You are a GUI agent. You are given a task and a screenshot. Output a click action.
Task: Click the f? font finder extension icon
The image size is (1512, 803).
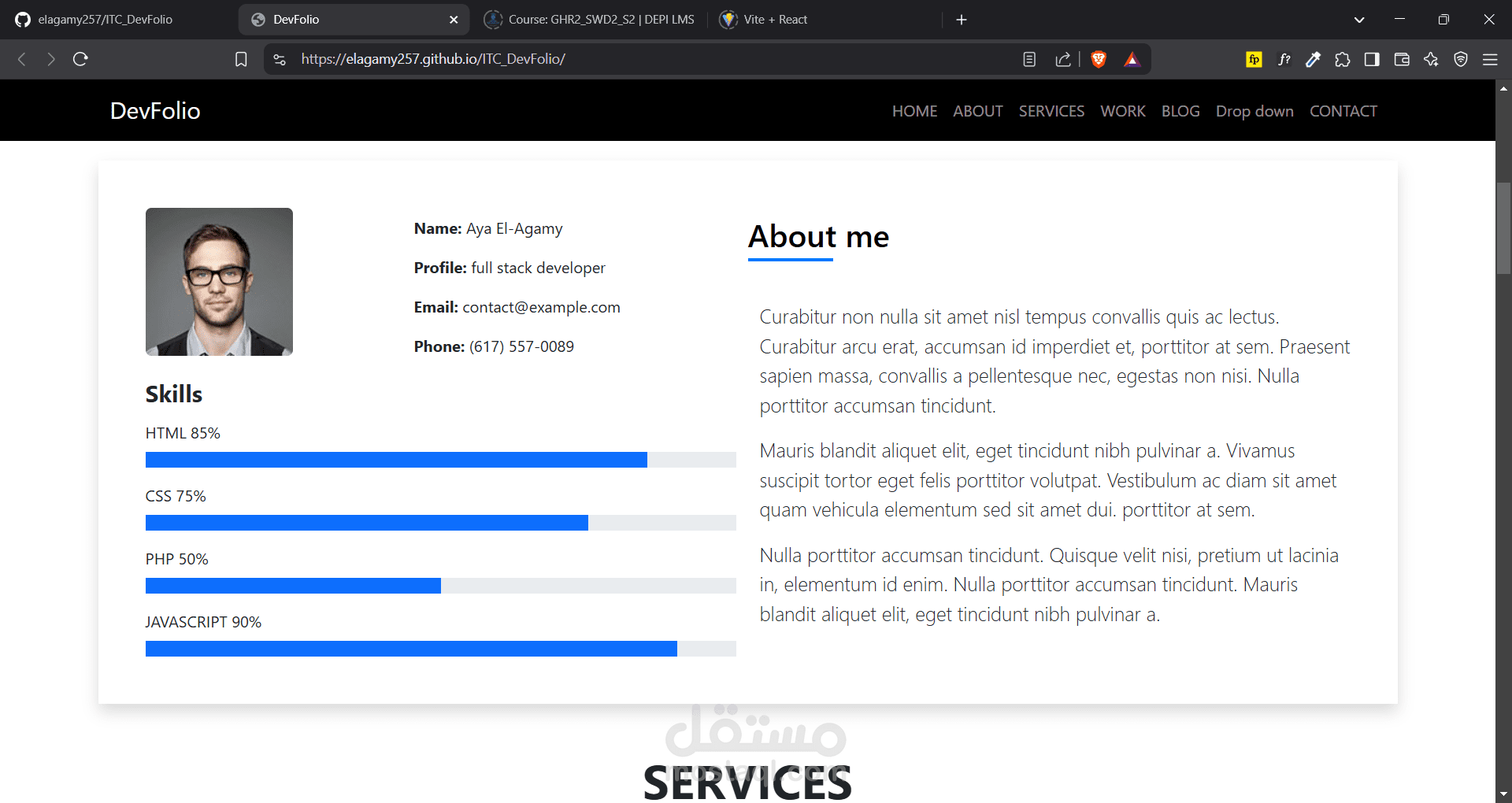coord(1284,59)
